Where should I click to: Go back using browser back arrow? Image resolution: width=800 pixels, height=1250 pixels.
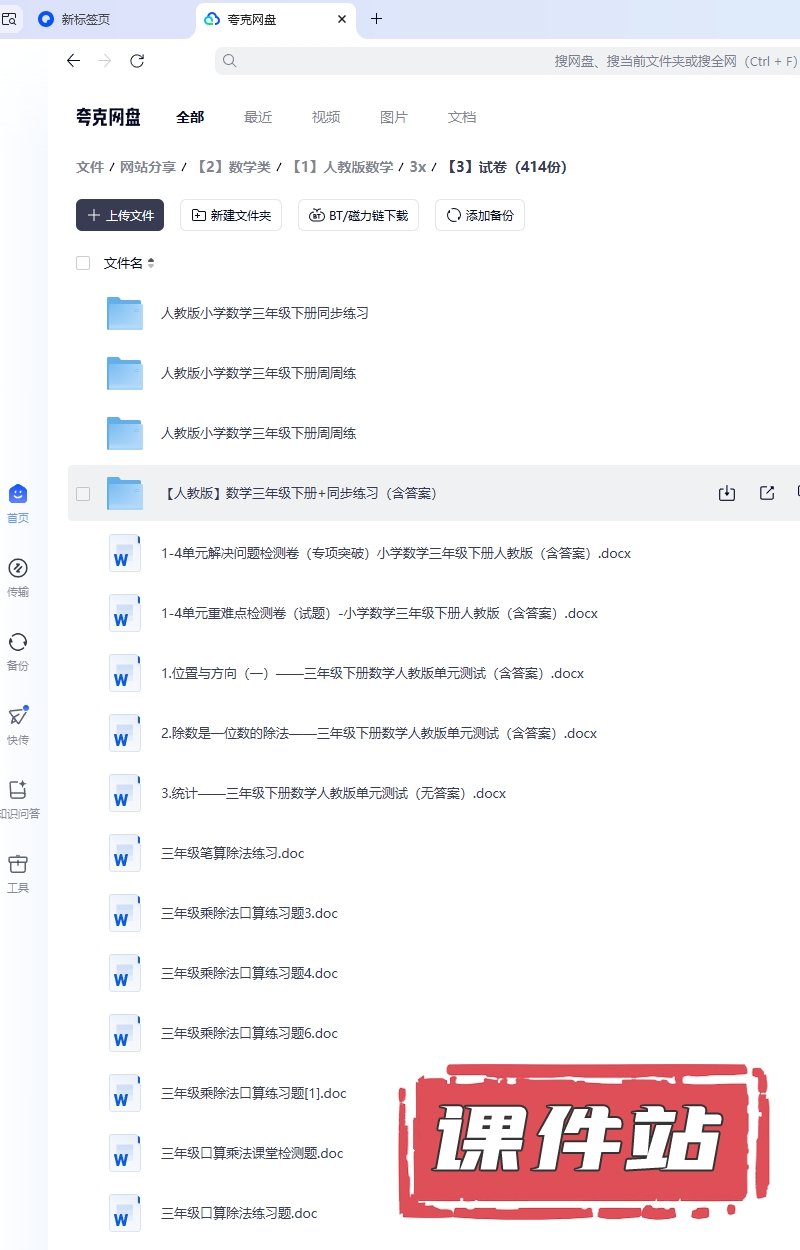pyautogui.click(x=73, y=61)
